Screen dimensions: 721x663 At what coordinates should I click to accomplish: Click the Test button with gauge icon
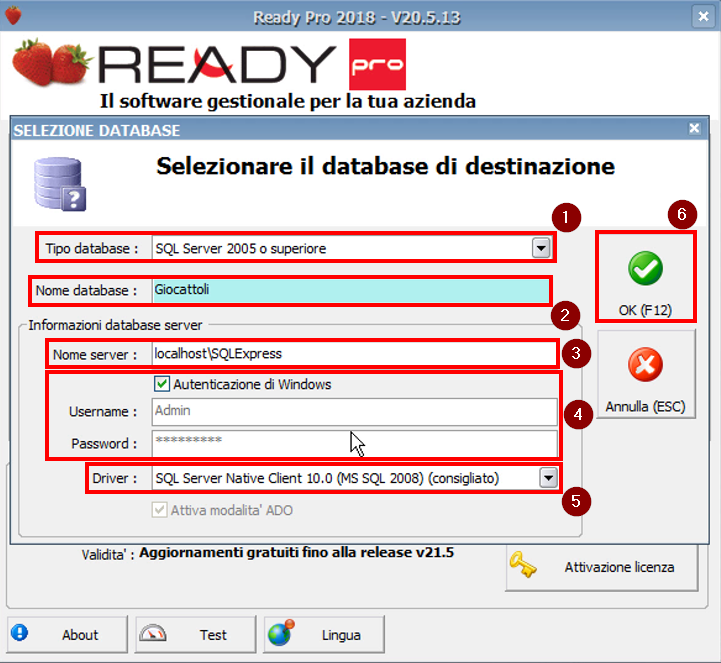pyautogui.click(x=195, y=634)
